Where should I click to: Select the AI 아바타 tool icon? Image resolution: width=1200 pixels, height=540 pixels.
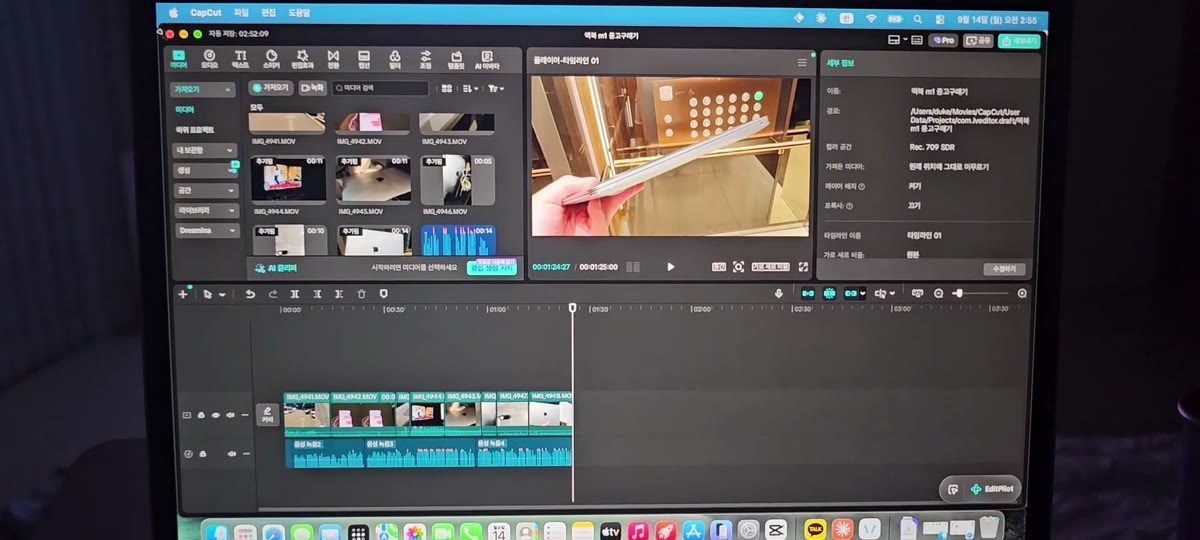point(487,59)
